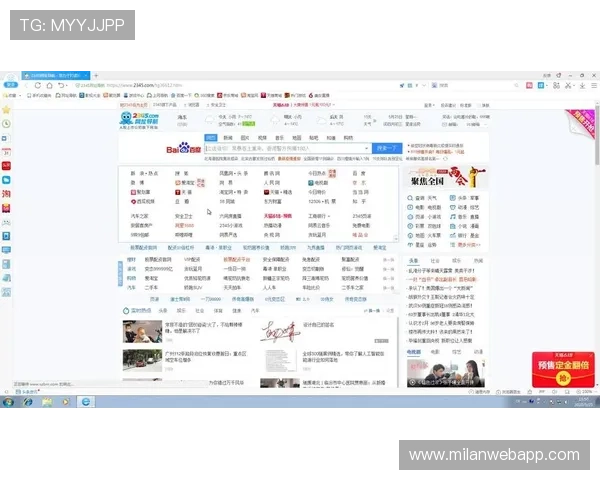The width and height of the screenshot is (600, 480).
Task: Expand the site grid arrow at its bottom right
Action: point(396,238)
